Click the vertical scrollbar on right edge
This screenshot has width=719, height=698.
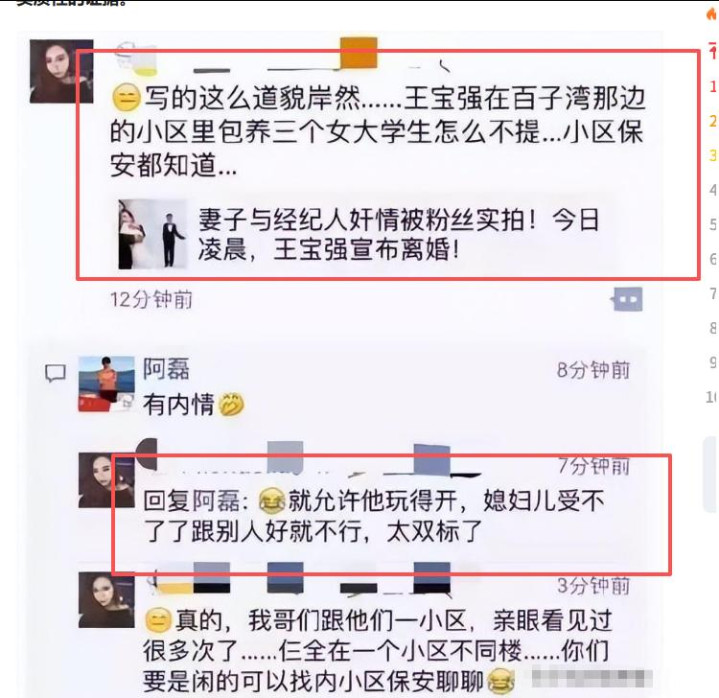point(711,475)
